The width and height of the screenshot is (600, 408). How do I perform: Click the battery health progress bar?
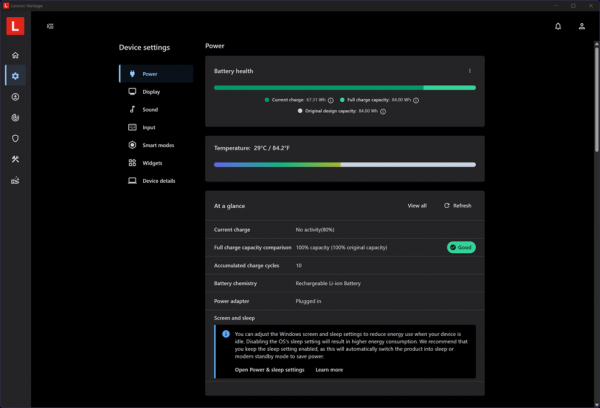click(345, 88)
